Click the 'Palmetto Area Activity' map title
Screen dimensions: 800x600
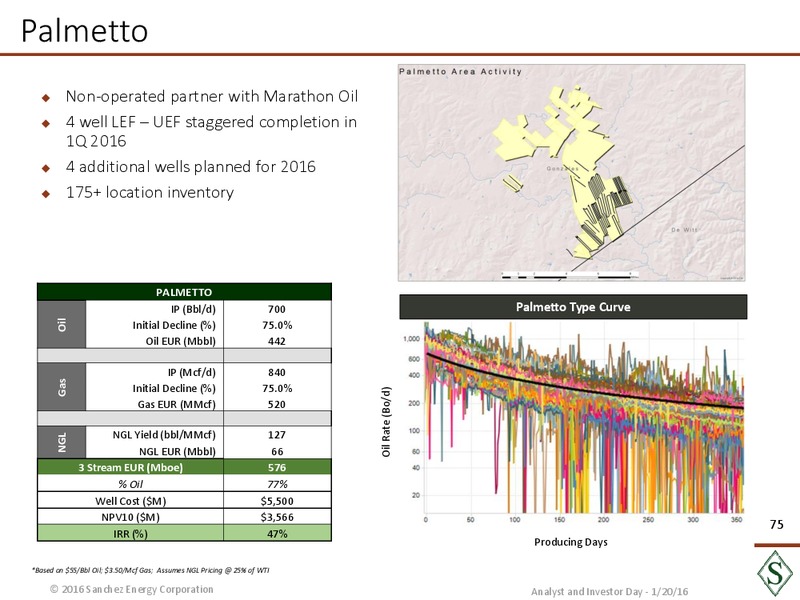460,71
